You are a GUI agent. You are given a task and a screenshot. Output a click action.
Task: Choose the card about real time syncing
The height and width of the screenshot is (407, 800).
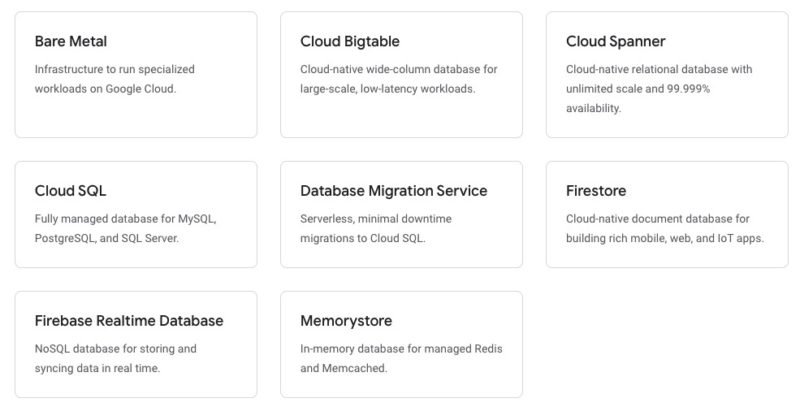136,344
